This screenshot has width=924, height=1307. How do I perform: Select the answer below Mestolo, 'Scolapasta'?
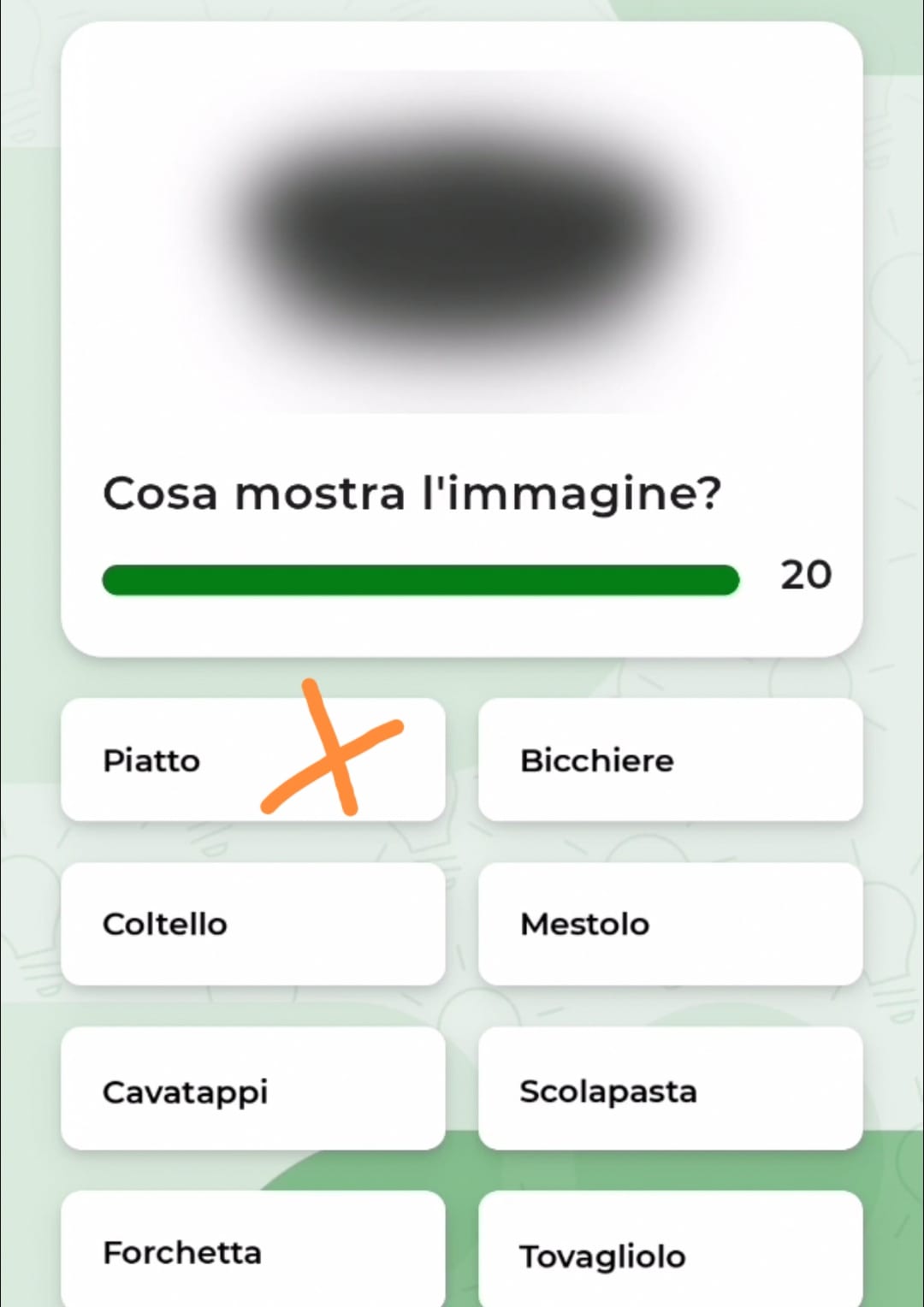click(608, 1091)
